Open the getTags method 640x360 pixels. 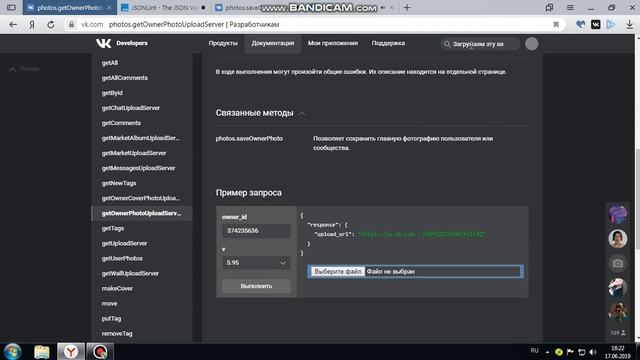tap(113, 229)
